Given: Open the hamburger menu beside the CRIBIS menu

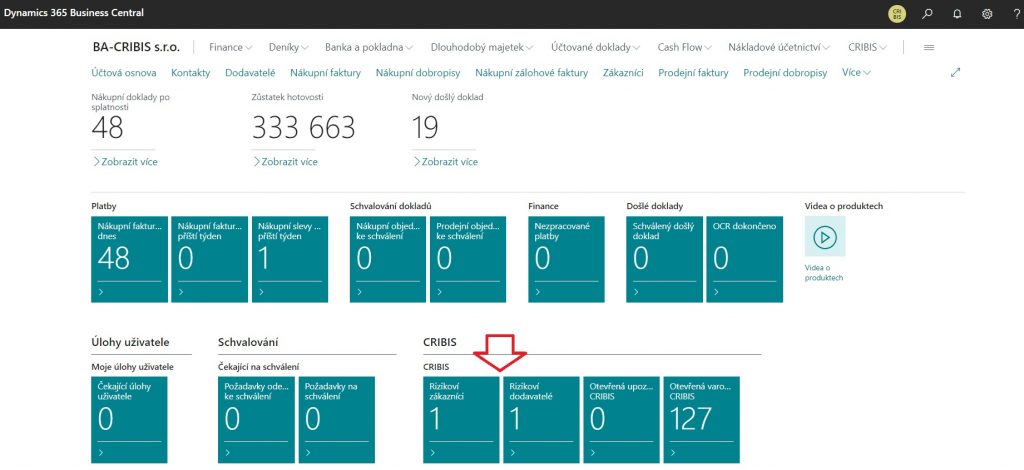Looking at the screenshot, I should coord(929,48).
